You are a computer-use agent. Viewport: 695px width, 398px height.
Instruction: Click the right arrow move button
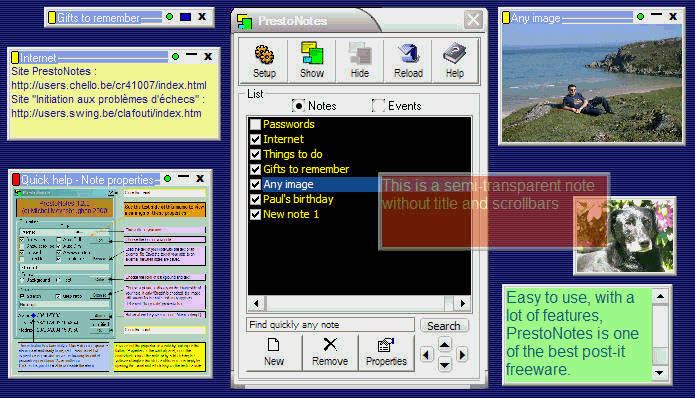click(x=462, y=355)
